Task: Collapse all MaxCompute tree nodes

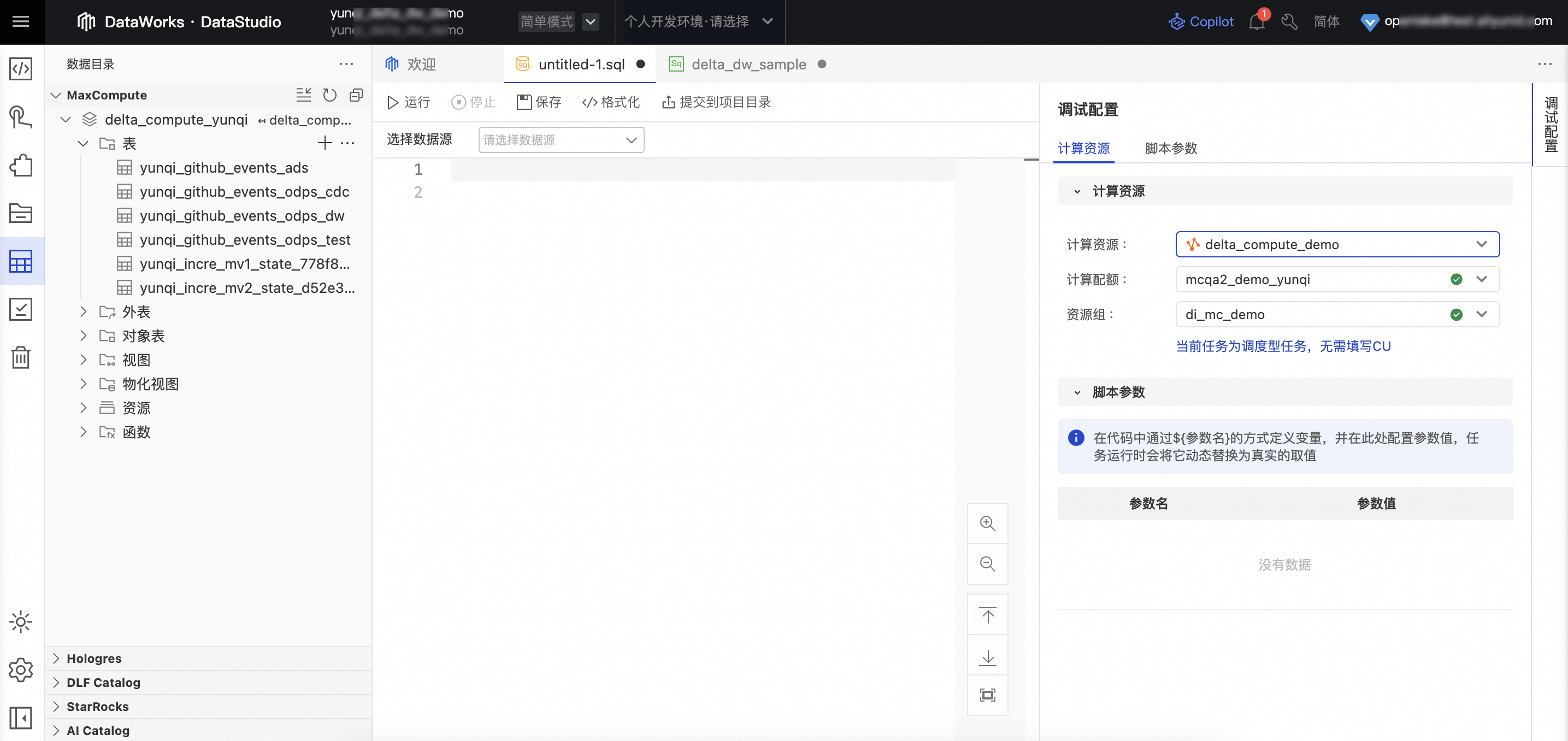Action: pyautogui.click(x=356, y=95)
